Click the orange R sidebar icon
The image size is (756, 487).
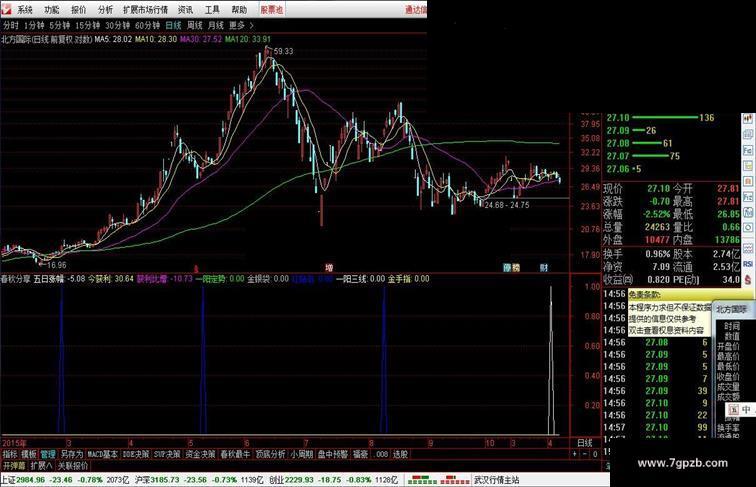(748, 181)
